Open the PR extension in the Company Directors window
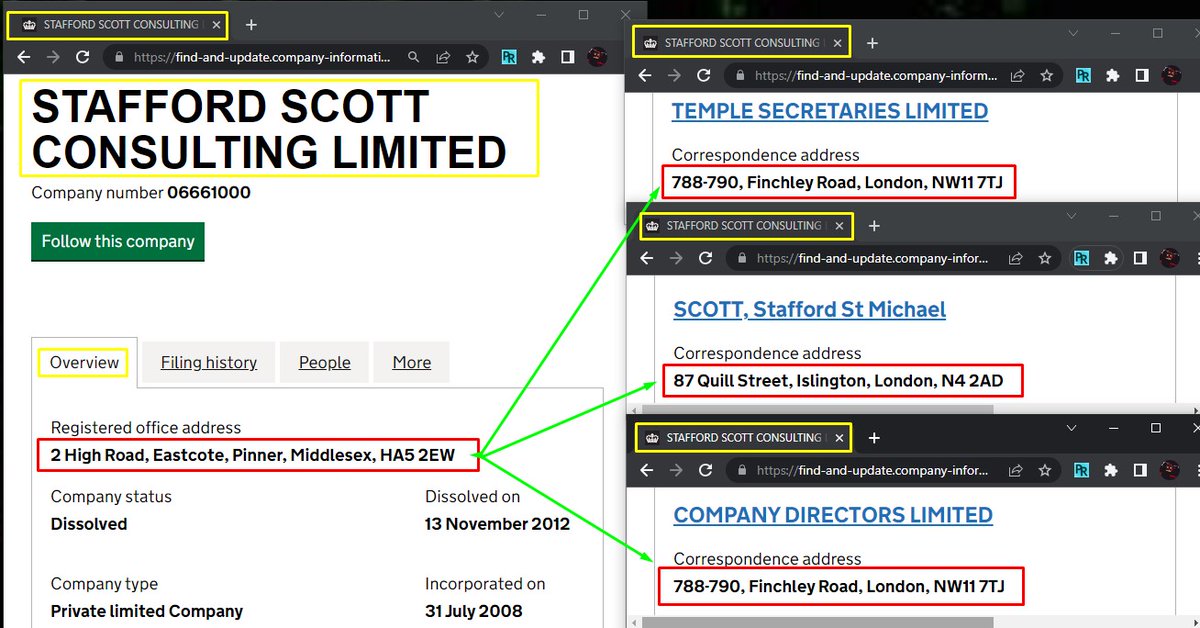Screen dimensions: 1200x628 pos(1083,470)
